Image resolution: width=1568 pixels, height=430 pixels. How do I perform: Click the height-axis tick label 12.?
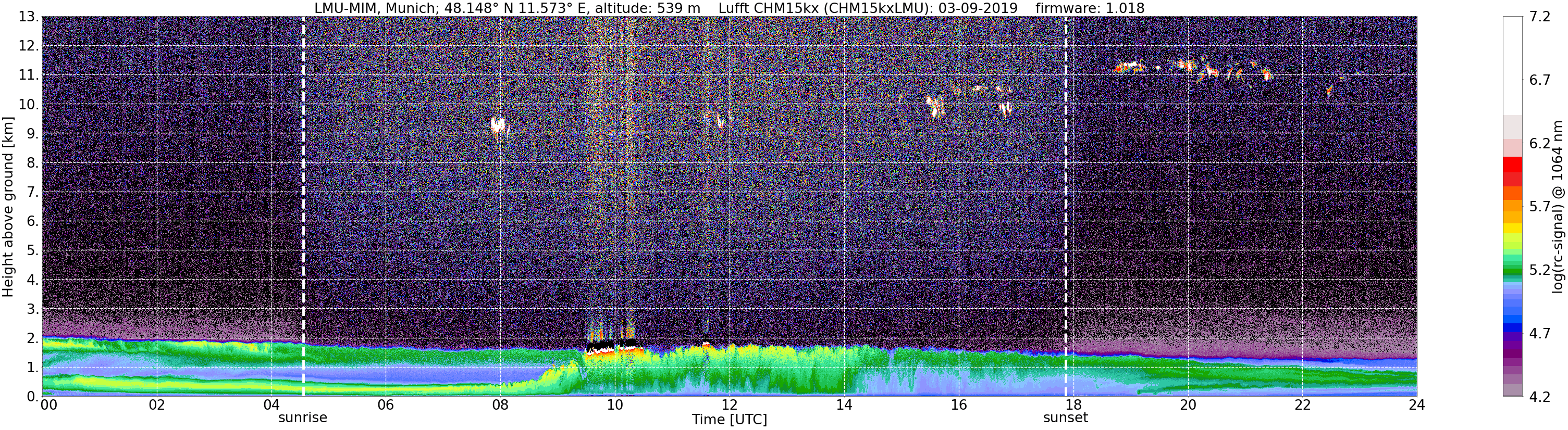(28, 46)
